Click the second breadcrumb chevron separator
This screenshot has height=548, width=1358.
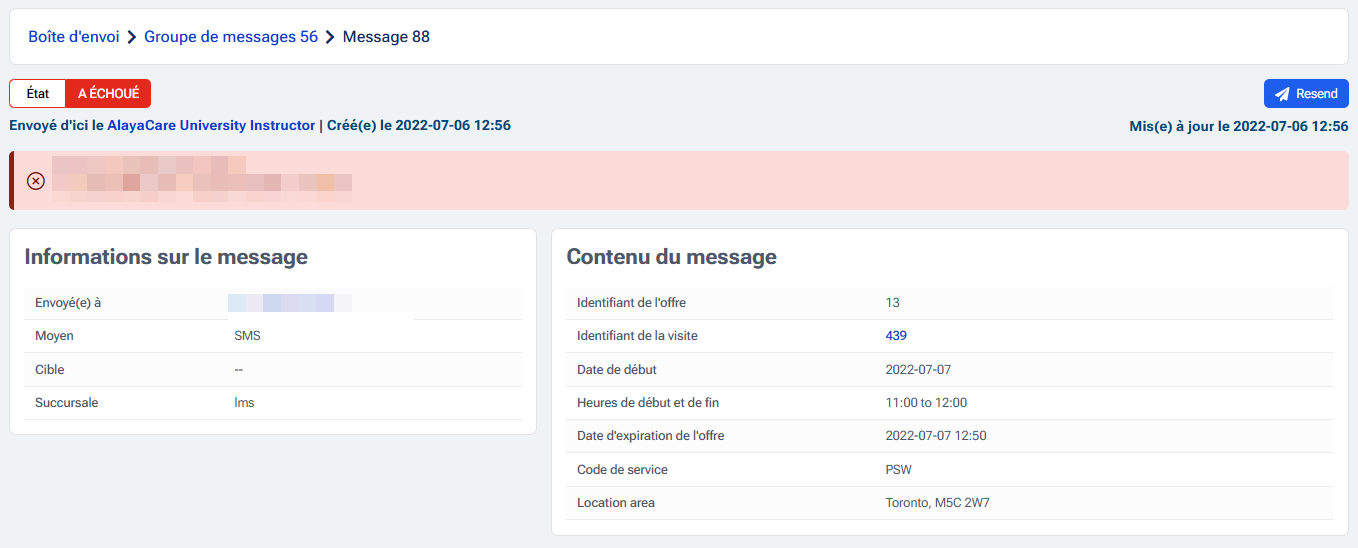tap(330, 37)
